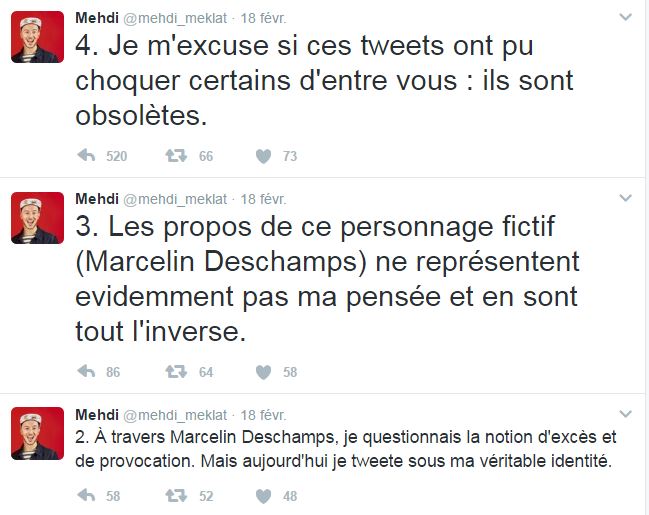Open the dropdown chevron on tweet 2

625,414
